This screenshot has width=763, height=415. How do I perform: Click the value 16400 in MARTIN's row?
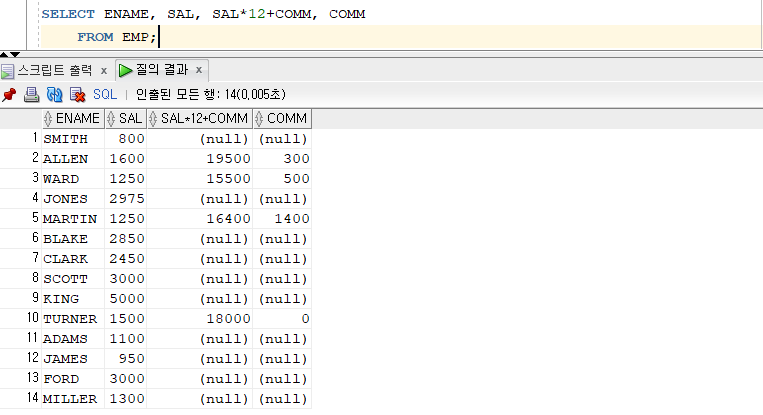pos(200,218)
